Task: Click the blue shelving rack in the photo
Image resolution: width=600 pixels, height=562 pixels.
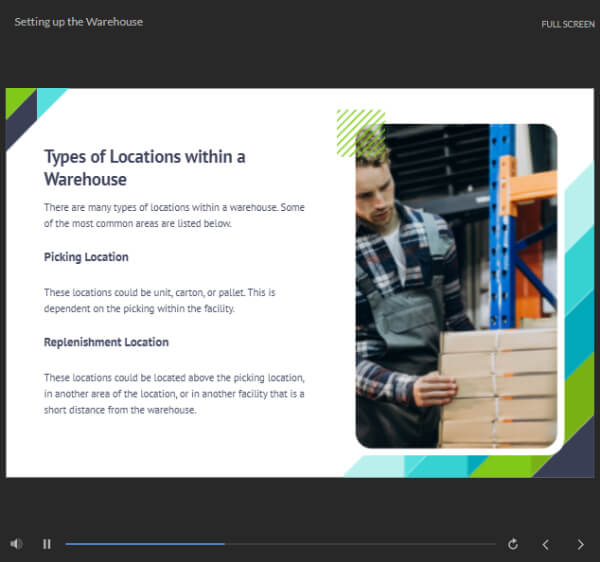Action: [501, 220]
